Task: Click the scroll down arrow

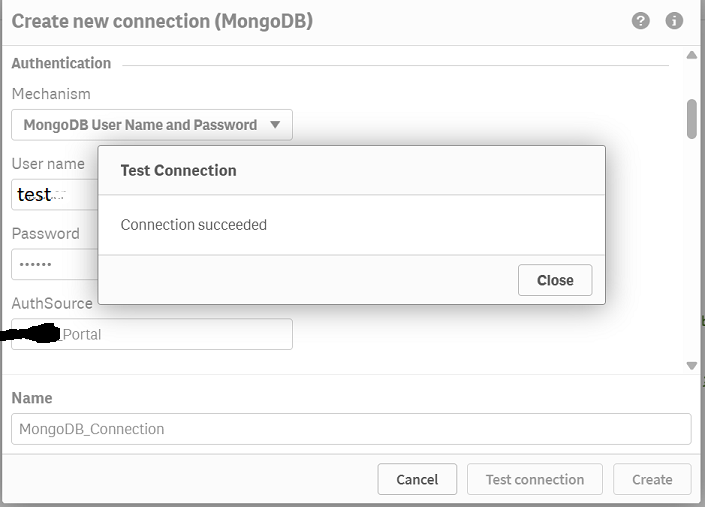Action: coord(692,366)
